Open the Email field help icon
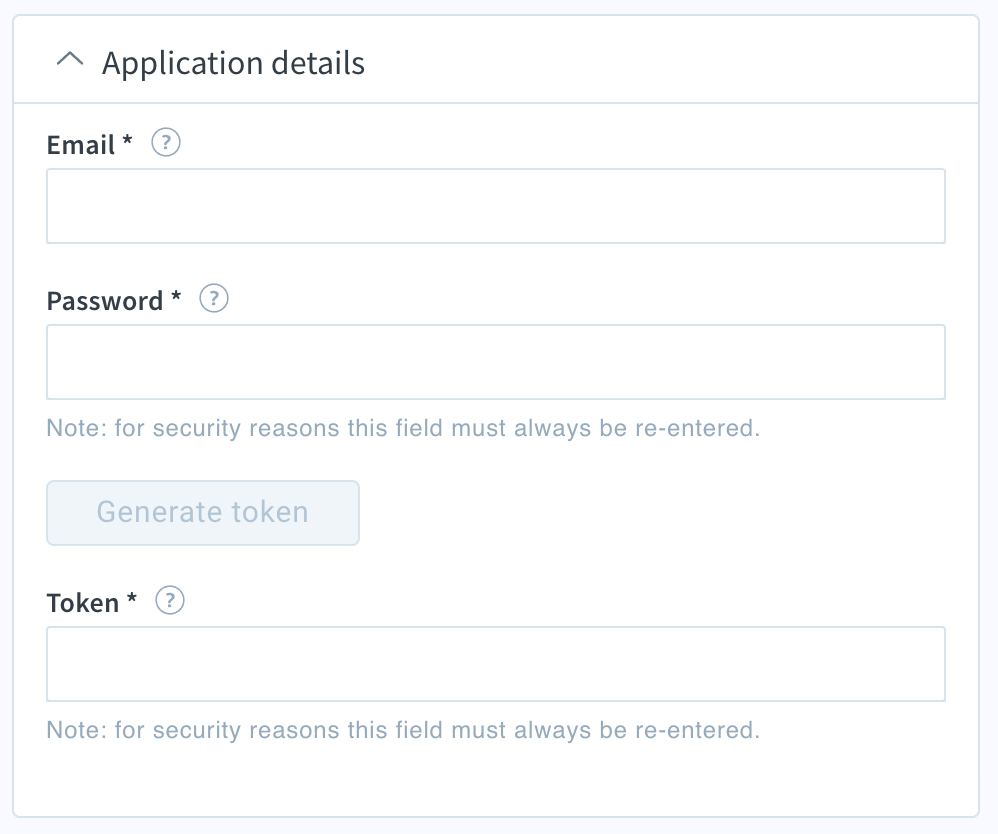The height and width of the screenshot is (834, 998). point(165,143)
